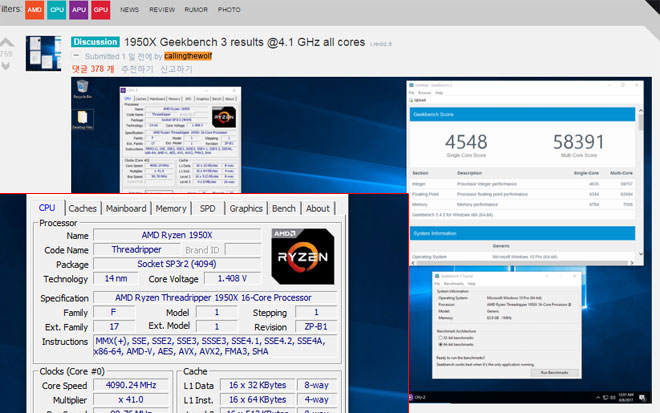Switch to Caches tab in enlarged CPU-Z panel
The image size is (660, 413).
click(x=82, y=208)
